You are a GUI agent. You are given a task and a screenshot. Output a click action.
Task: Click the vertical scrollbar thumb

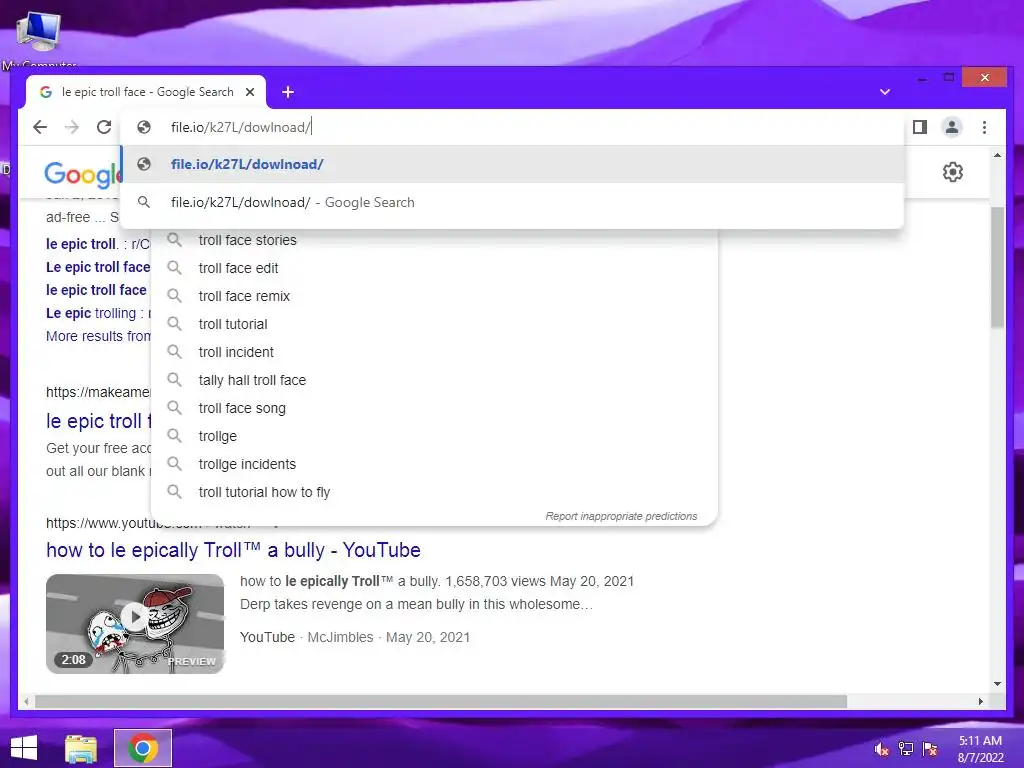click(997, 268)
